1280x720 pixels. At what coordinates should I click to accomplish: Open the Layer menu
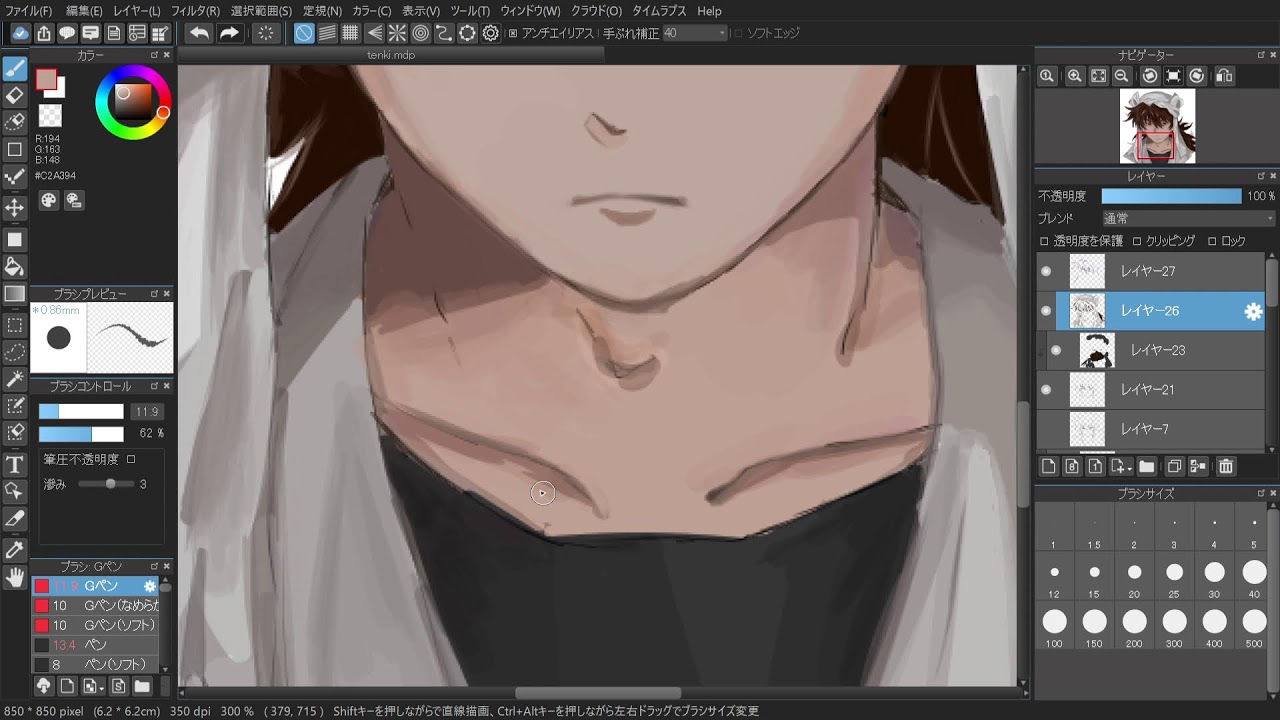(x=137, y=11)
